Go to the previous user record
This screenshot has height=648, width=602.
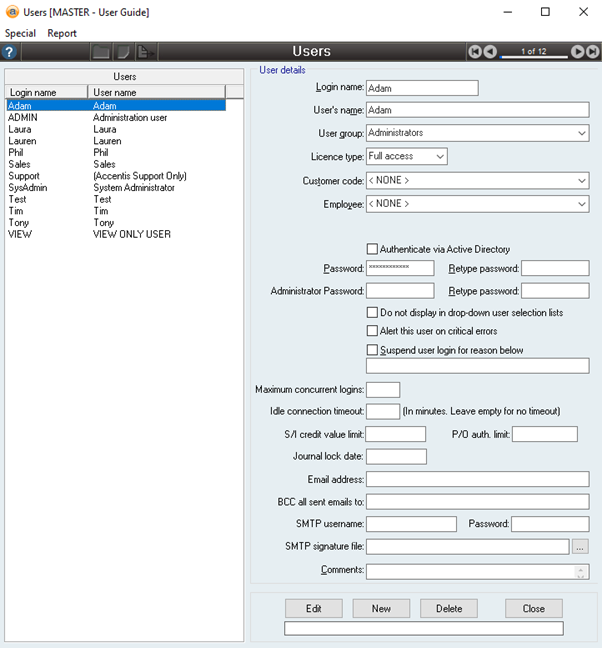tap(490, 51)
